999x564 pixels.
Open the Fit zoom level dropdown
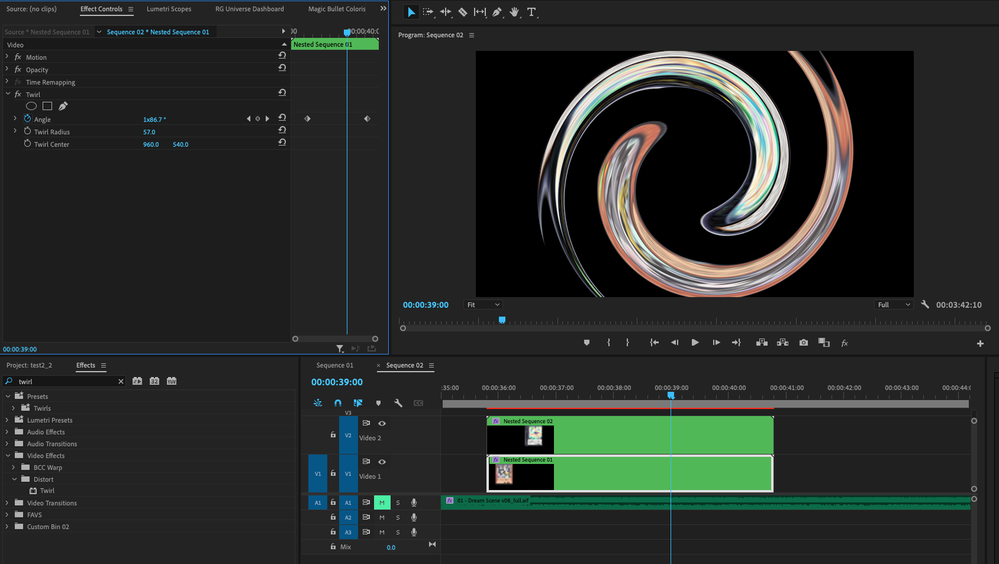[x=484, y=305]
